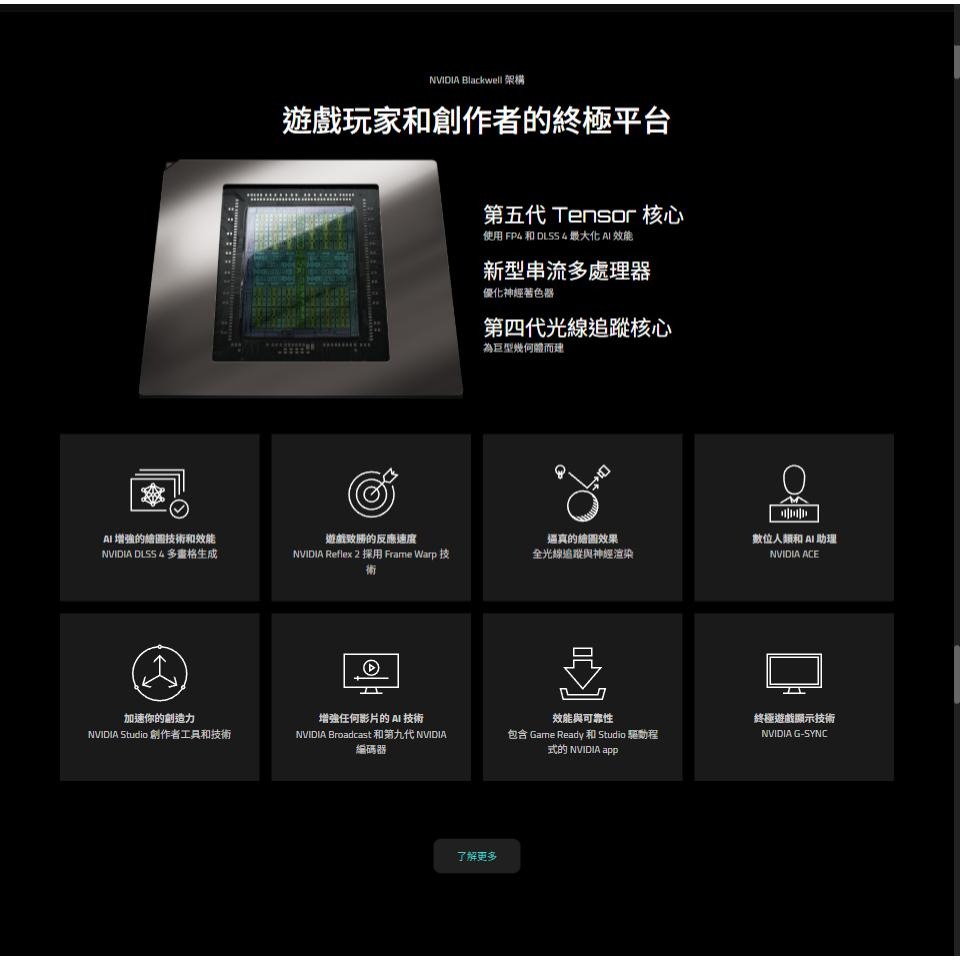Click the 加速你的創造力 feature tile
The height and width of the screenshot is (960, 960).
click(159, 695)
